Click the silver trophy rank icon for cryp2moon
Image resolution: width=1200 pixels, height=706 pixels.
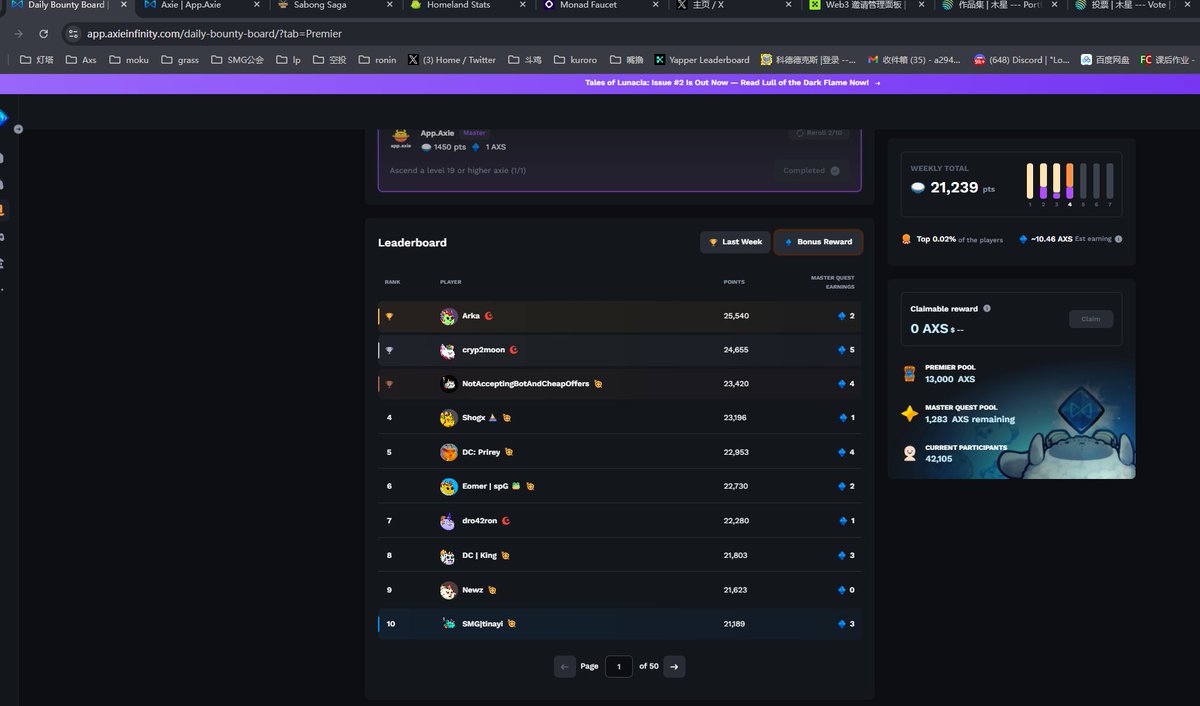click(x=389, y=350)
